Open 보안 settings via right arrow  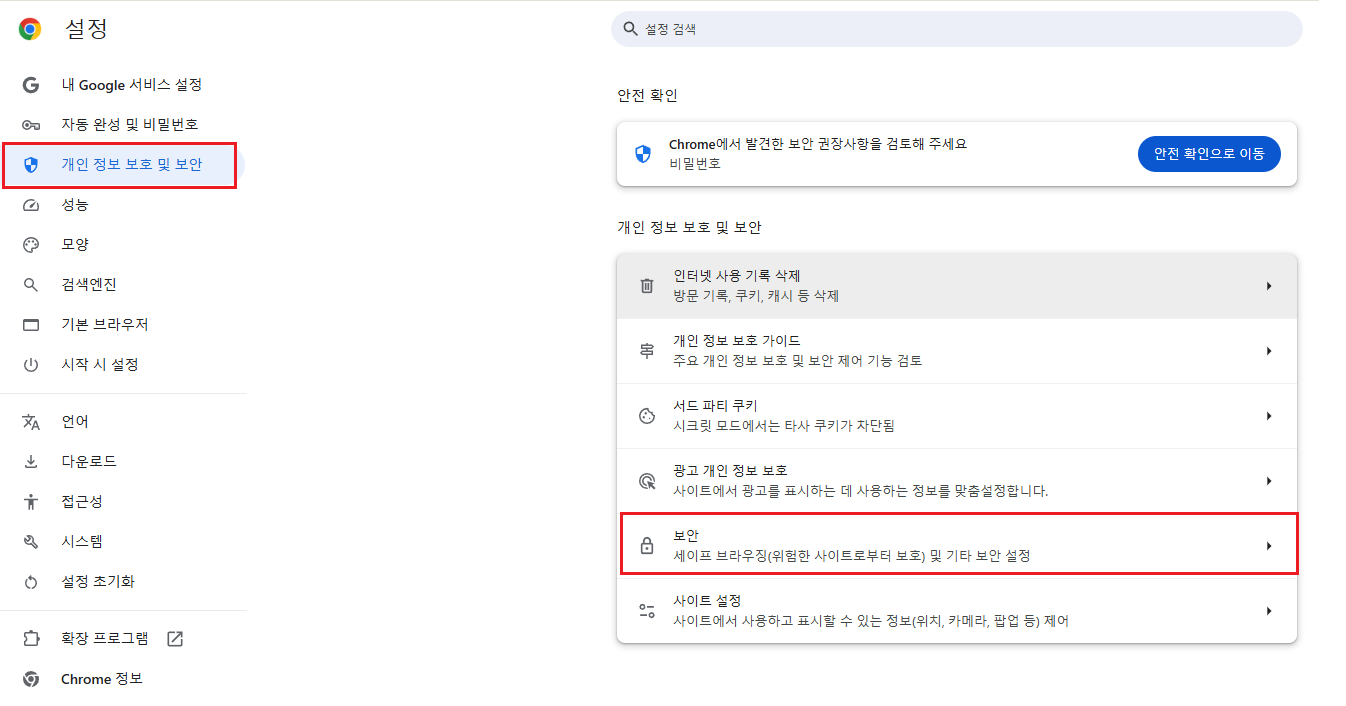pos(1269,546)
